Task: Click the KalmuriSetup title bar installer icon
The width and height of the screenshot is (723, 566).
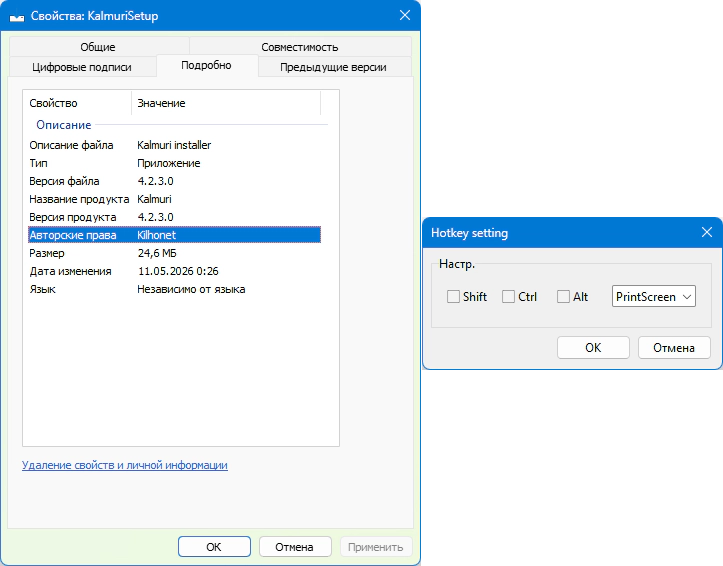Action: [17, 16]
